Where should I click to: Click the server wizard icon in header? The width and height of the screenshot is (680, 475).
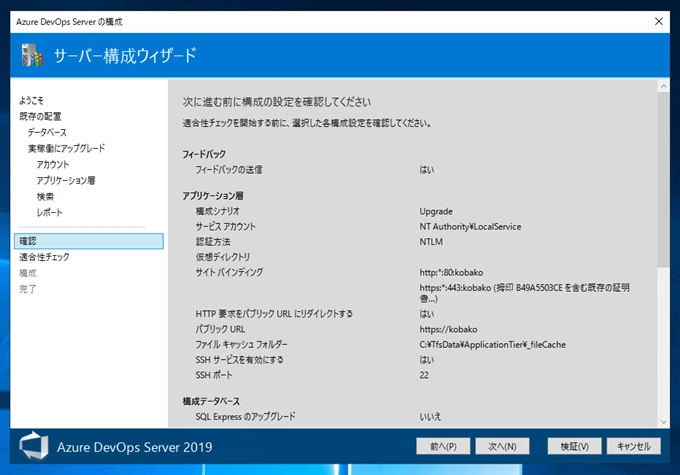click(33, 55)
